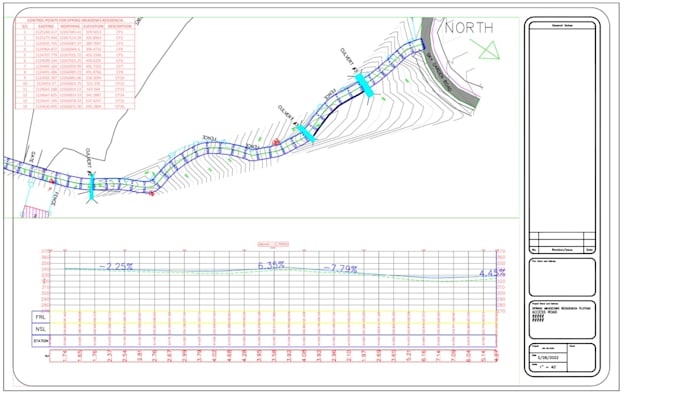Select the FRL row label in profile
This screenshot has width=680, height=393.
[x=40, y=317]
